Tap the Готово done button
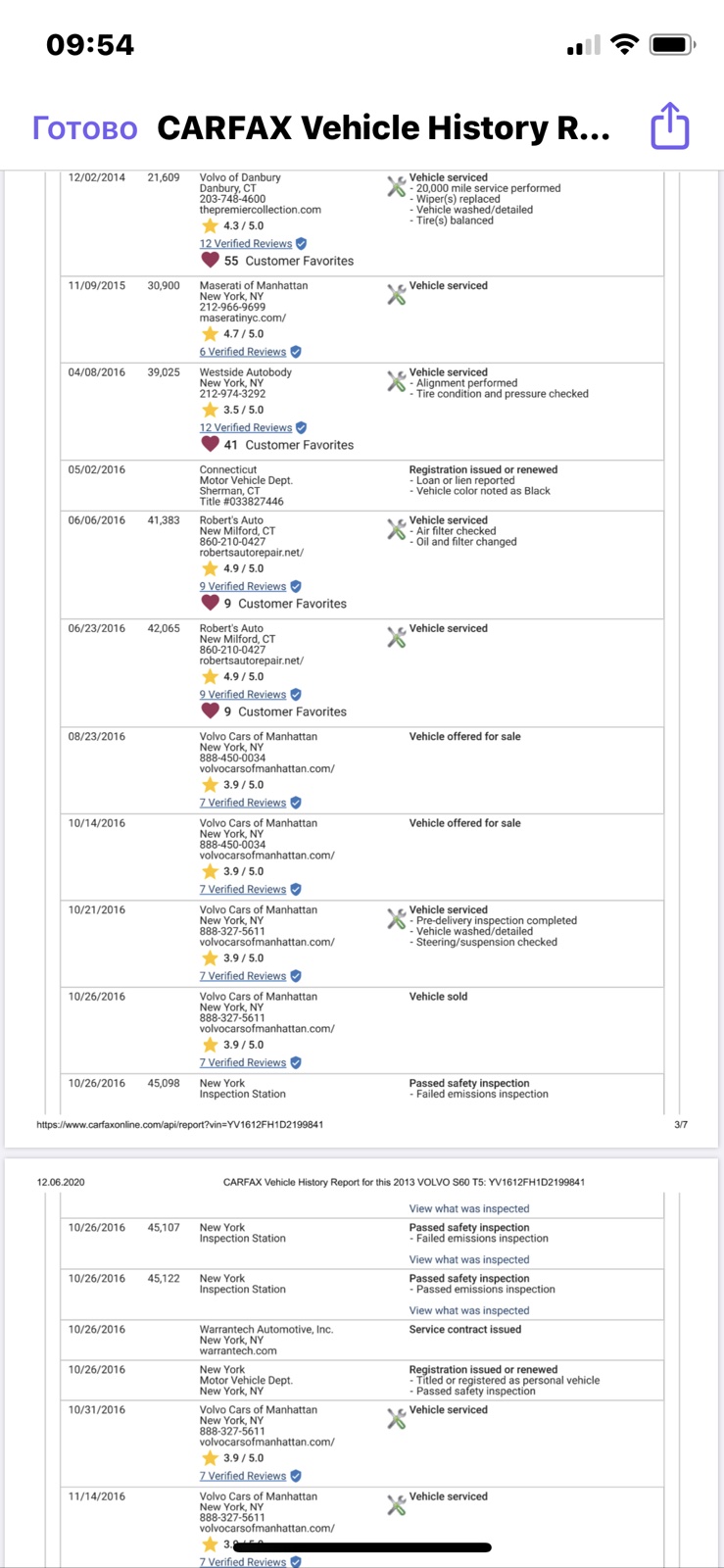 85,127
